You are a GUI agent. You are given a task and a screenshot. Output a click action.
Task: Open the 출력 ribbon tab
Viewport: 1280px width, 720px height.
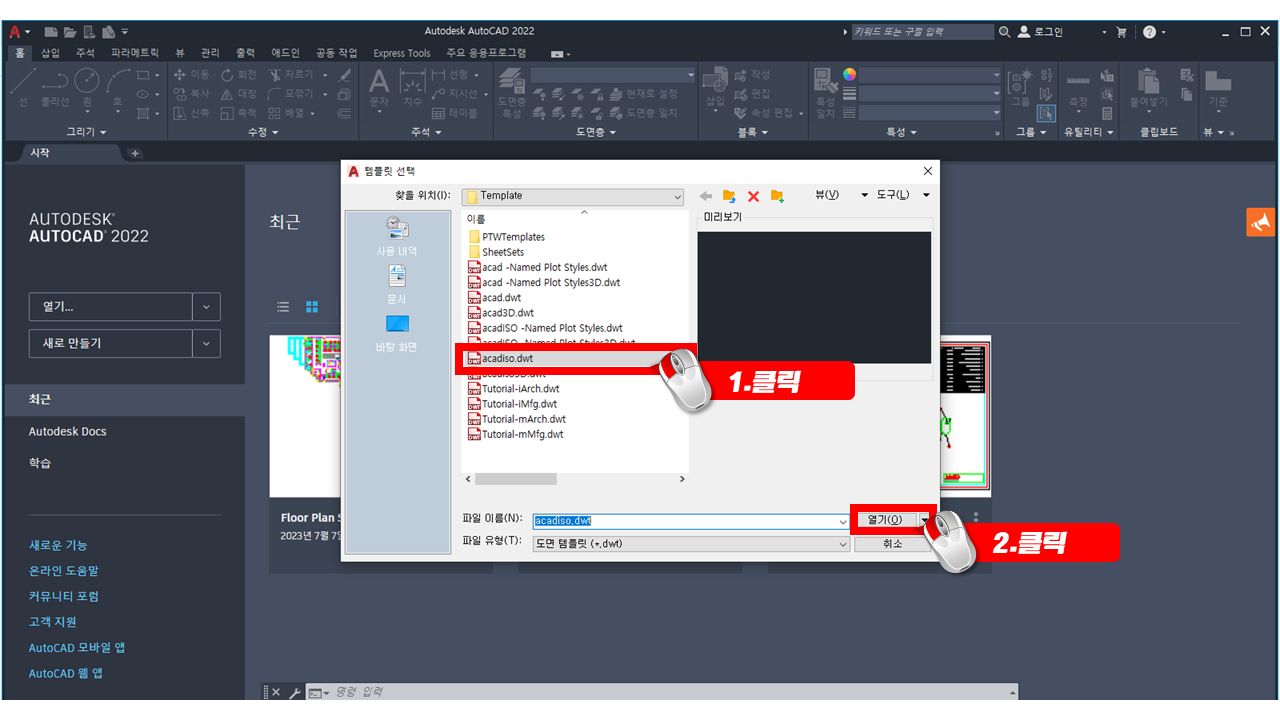pos(245,53)
